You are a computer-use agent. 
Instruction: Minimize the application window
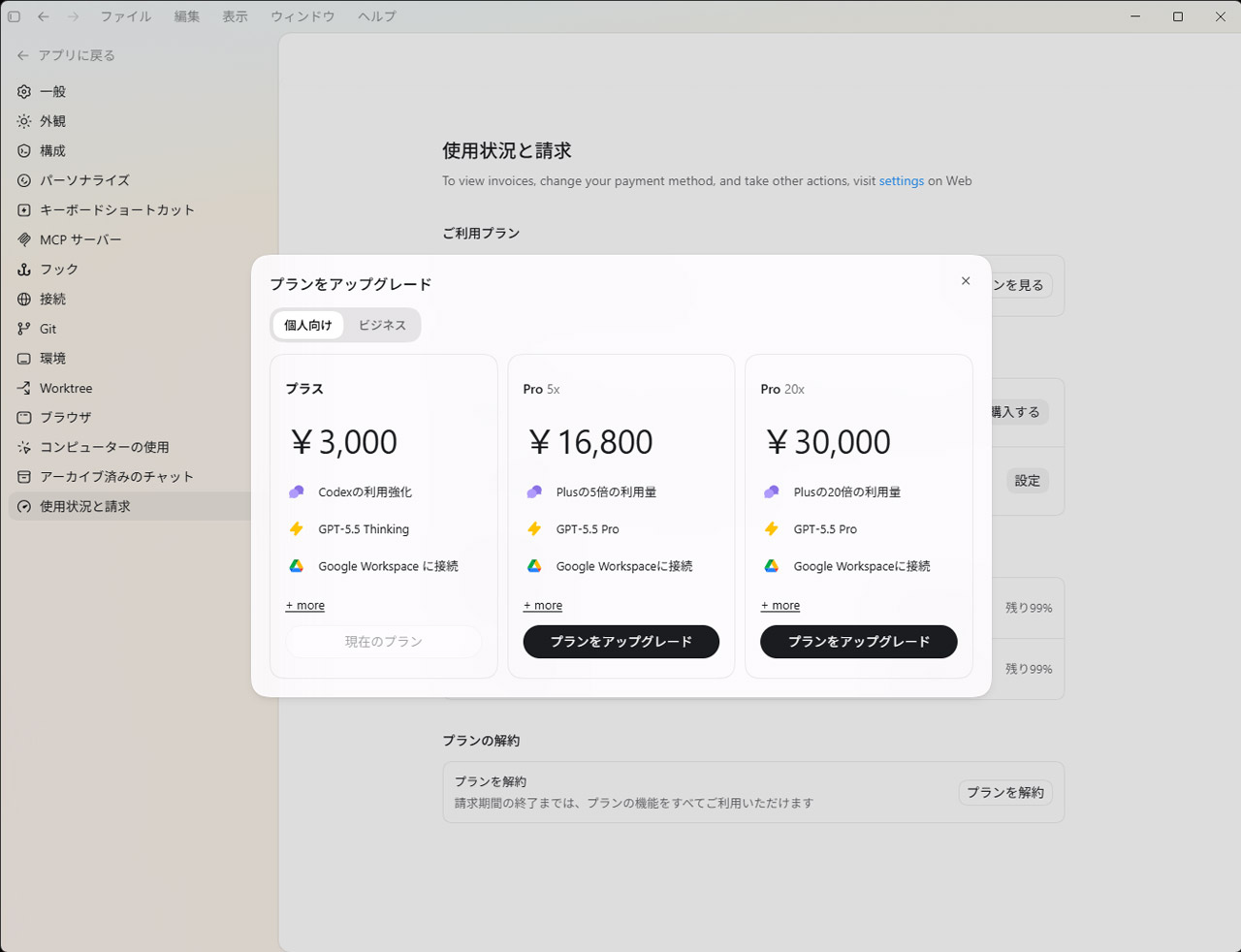click(x=1135, y=16)
